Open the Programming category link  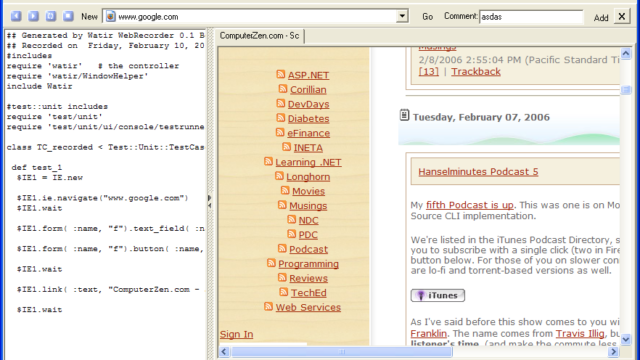[x=308, y=264]
